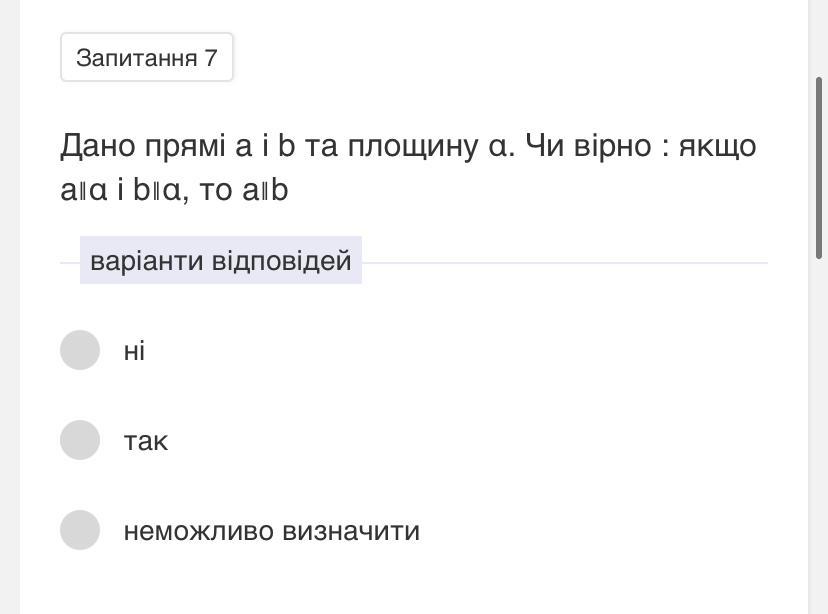The width and height of the screenshot is (828, 614).
Task: Click the vertical scrollbar thumb
Action: pyautogui.click(x=819, y=165)
